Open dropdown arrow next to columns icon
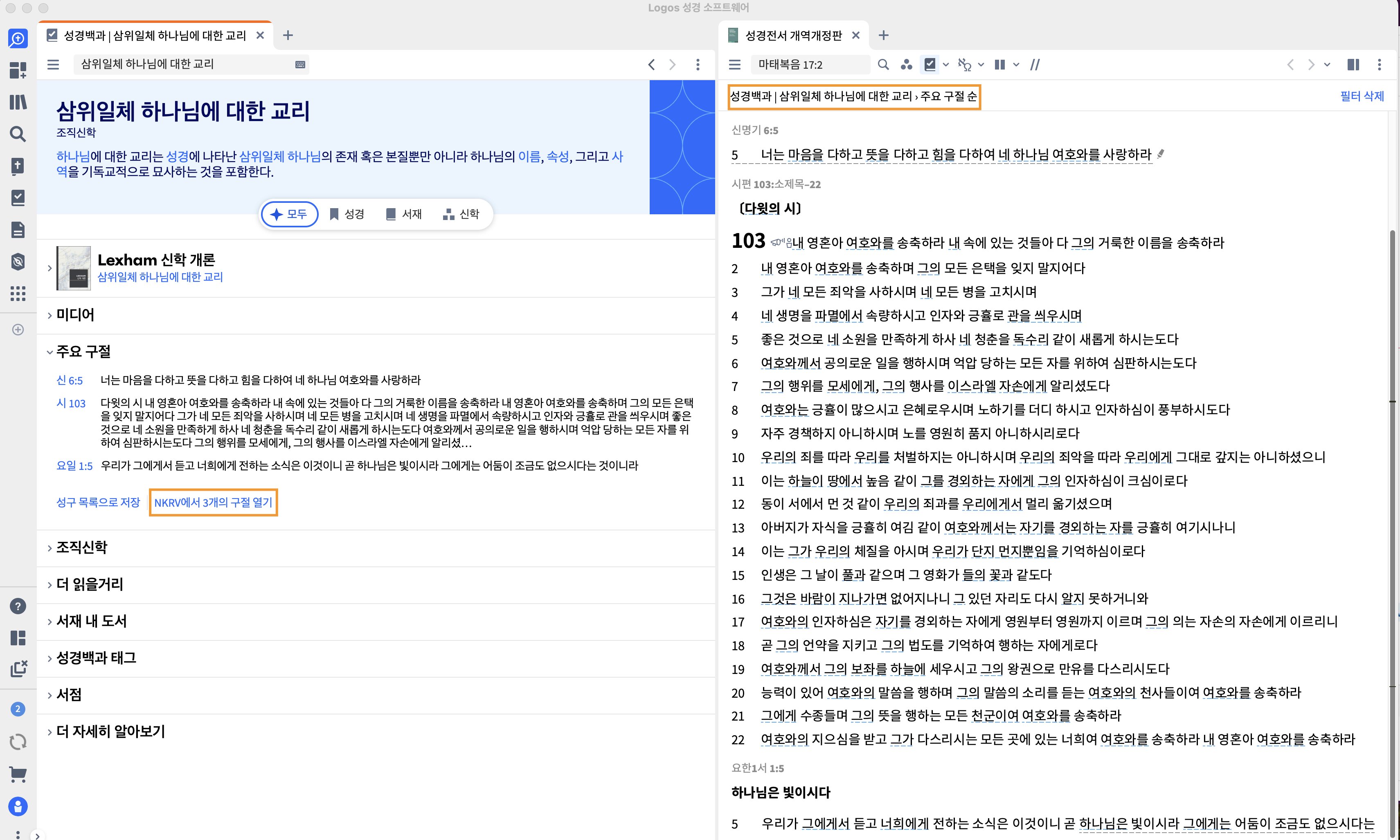Viewport: 1400px width, 840px height. tap(1016, 65)
